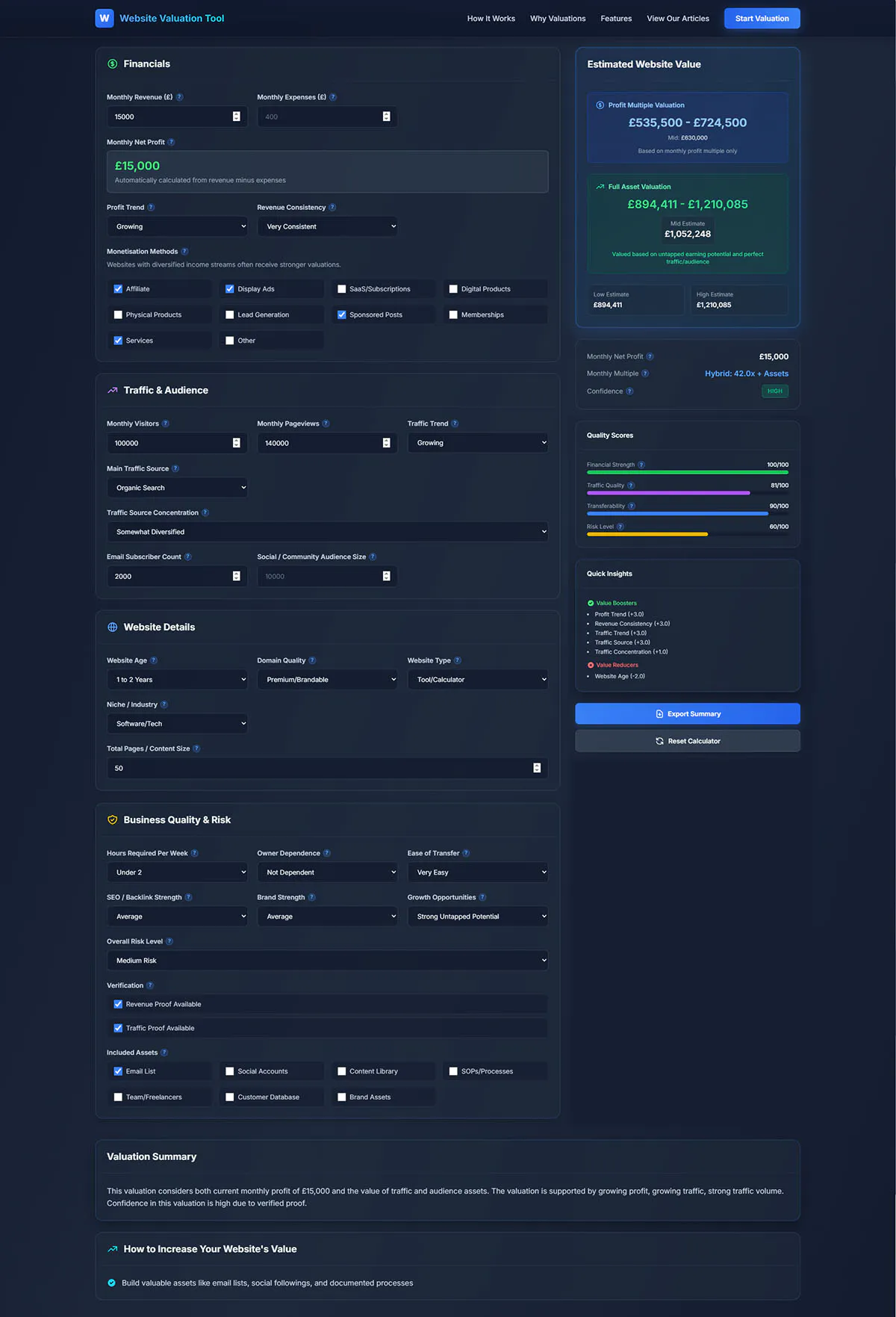Focus the Monthly Expenses input field
Image resolution: width=896 pixels, height=1317 pixels.
pyautogui.click(x=328, y=117)
